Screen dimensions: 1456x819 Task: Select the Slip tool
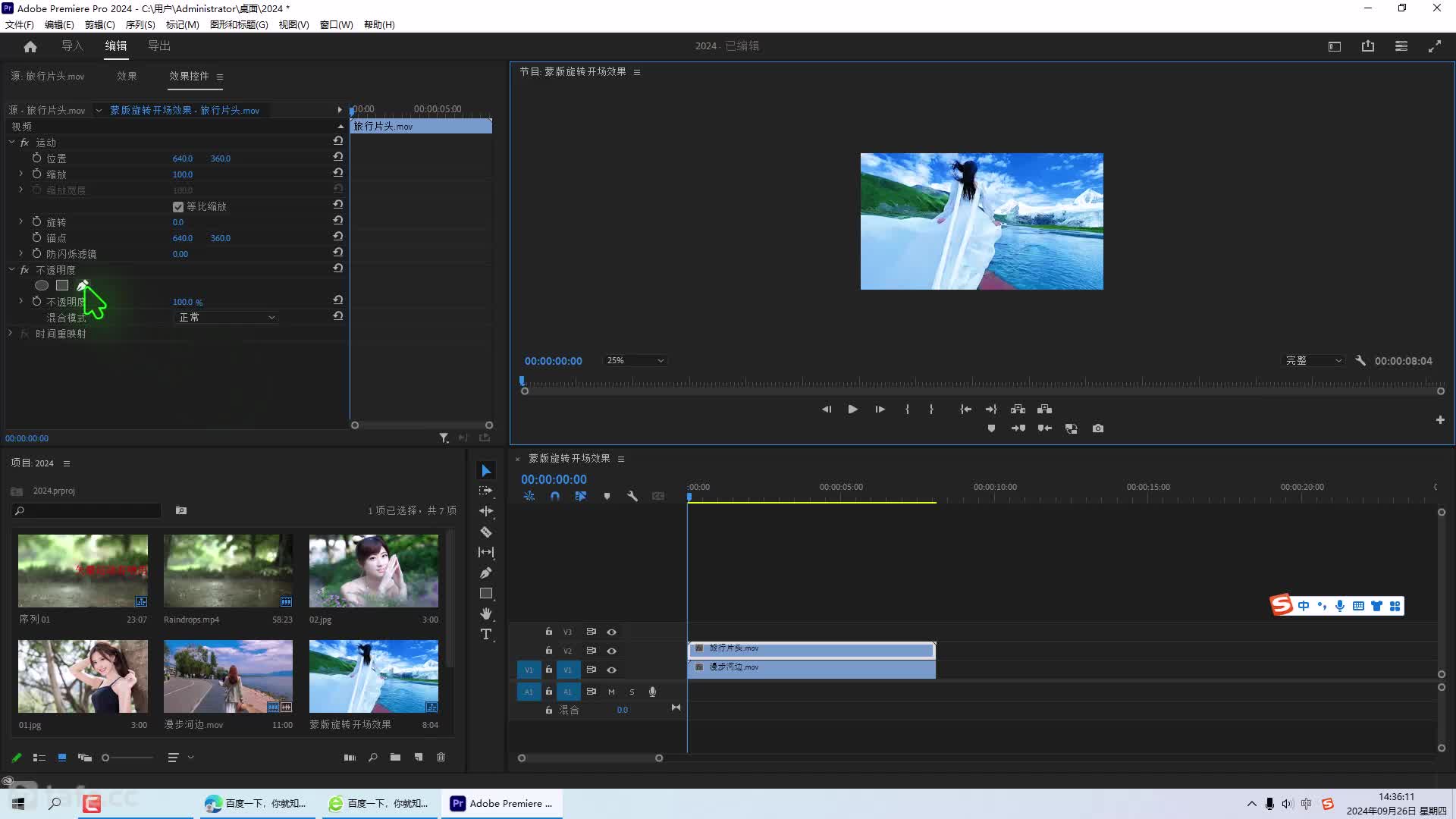pos(486,552)
